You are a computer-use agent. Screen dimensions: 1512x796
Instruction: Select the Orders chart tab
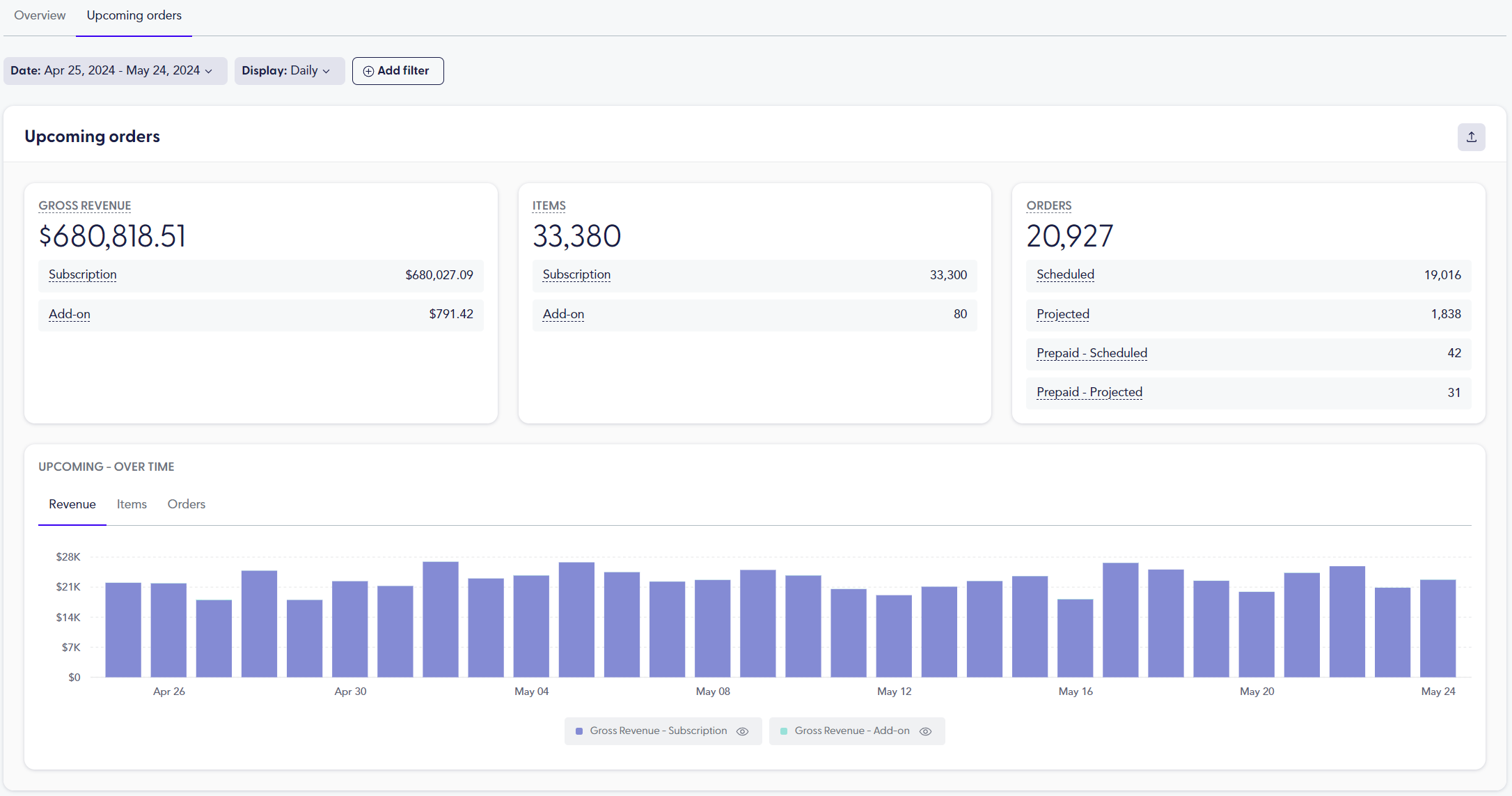click(186, 504)
